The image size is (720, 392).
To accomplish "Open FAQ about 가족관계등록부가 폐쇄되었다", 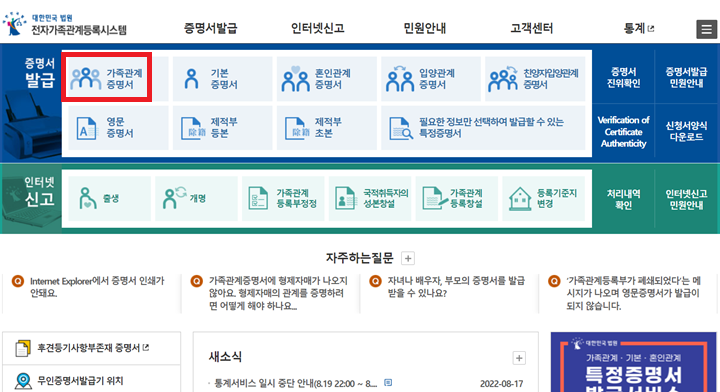I will (634, 293).
